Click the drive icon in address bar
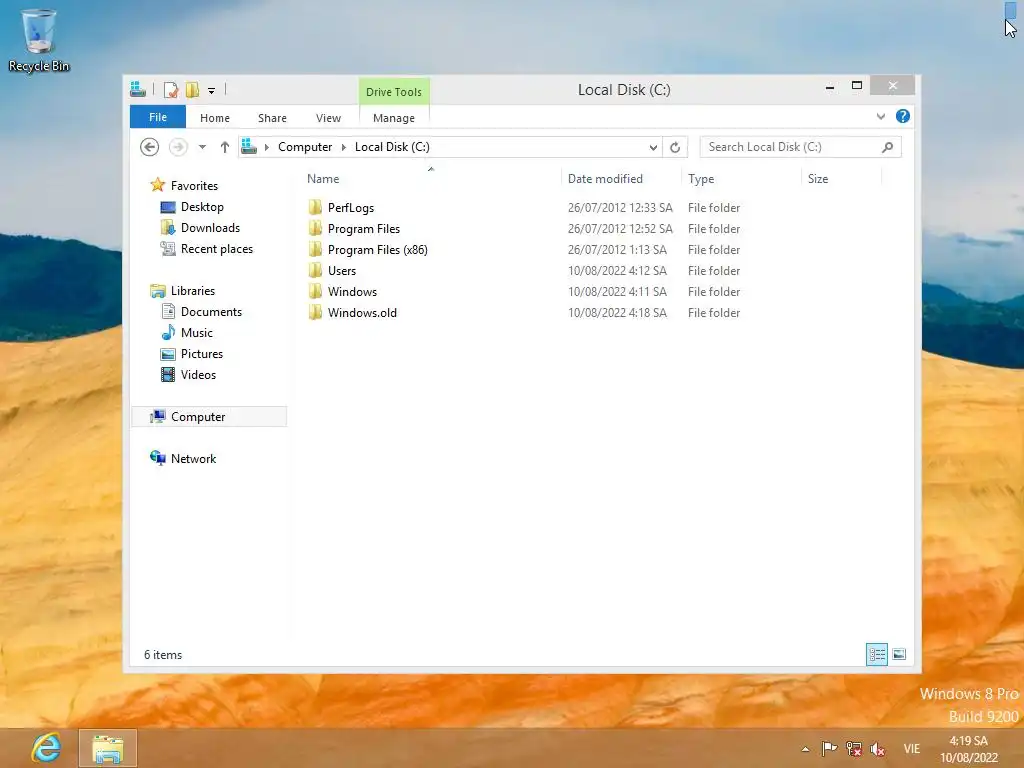 click(249, 147)
